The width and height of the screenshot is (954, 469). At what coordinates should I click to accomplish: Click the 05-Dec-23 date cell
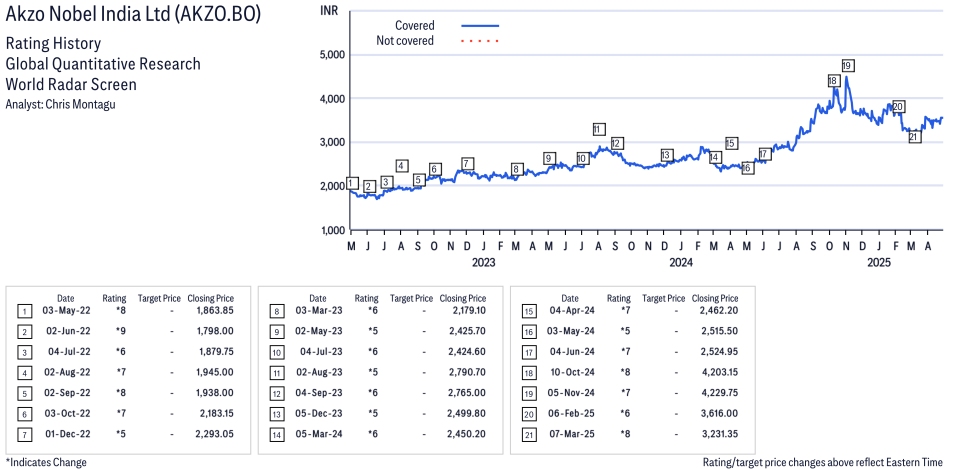tap(318, 414)
